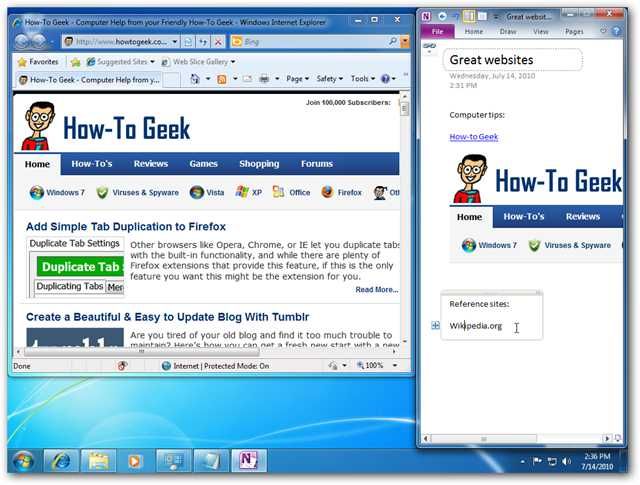
Task: Open Shopping section on the webpage
Action: 259,164
